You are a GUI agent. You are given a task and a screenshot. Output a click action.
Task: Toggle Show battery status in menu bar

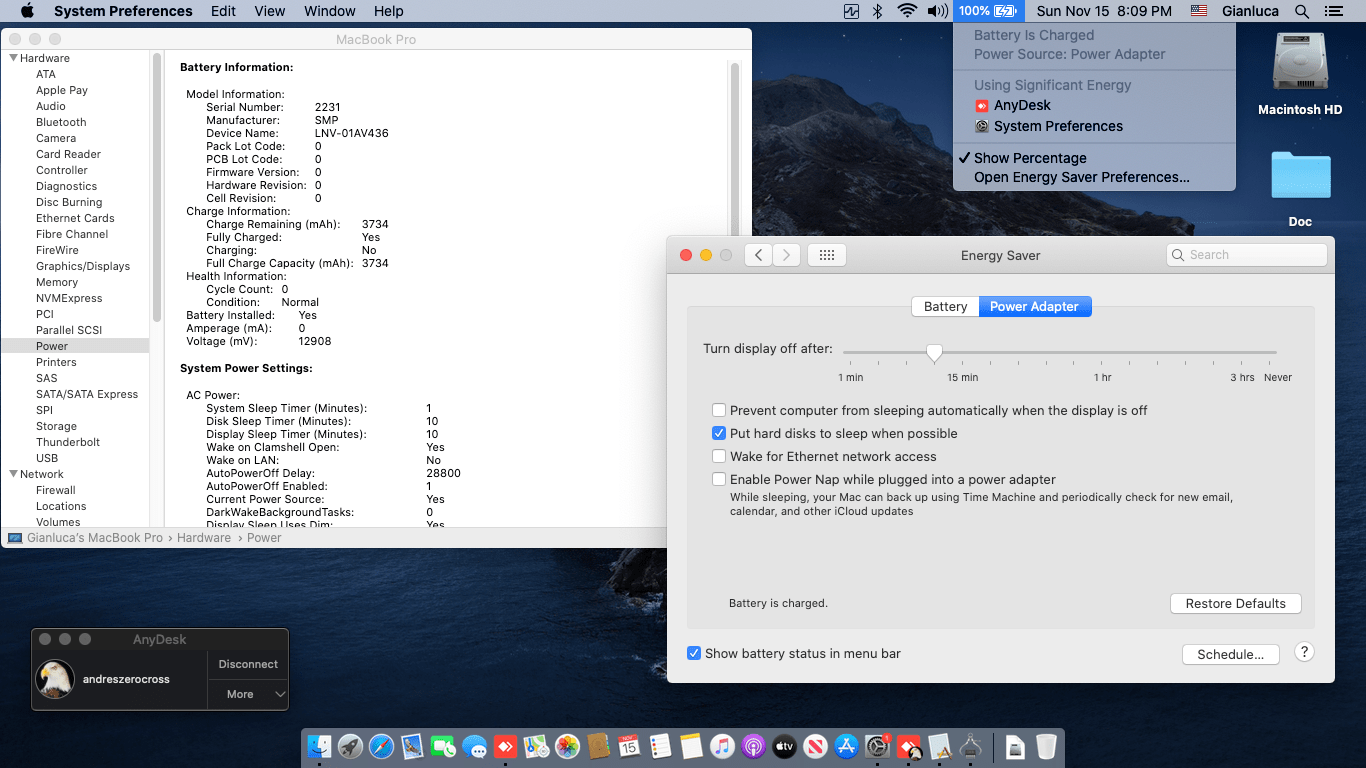point(694,653)
